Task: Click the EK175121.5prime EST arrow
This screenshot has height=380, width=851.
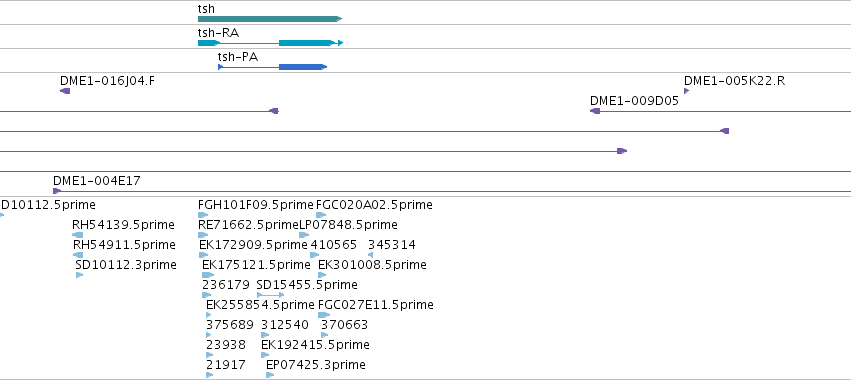Action: point(208,275)
